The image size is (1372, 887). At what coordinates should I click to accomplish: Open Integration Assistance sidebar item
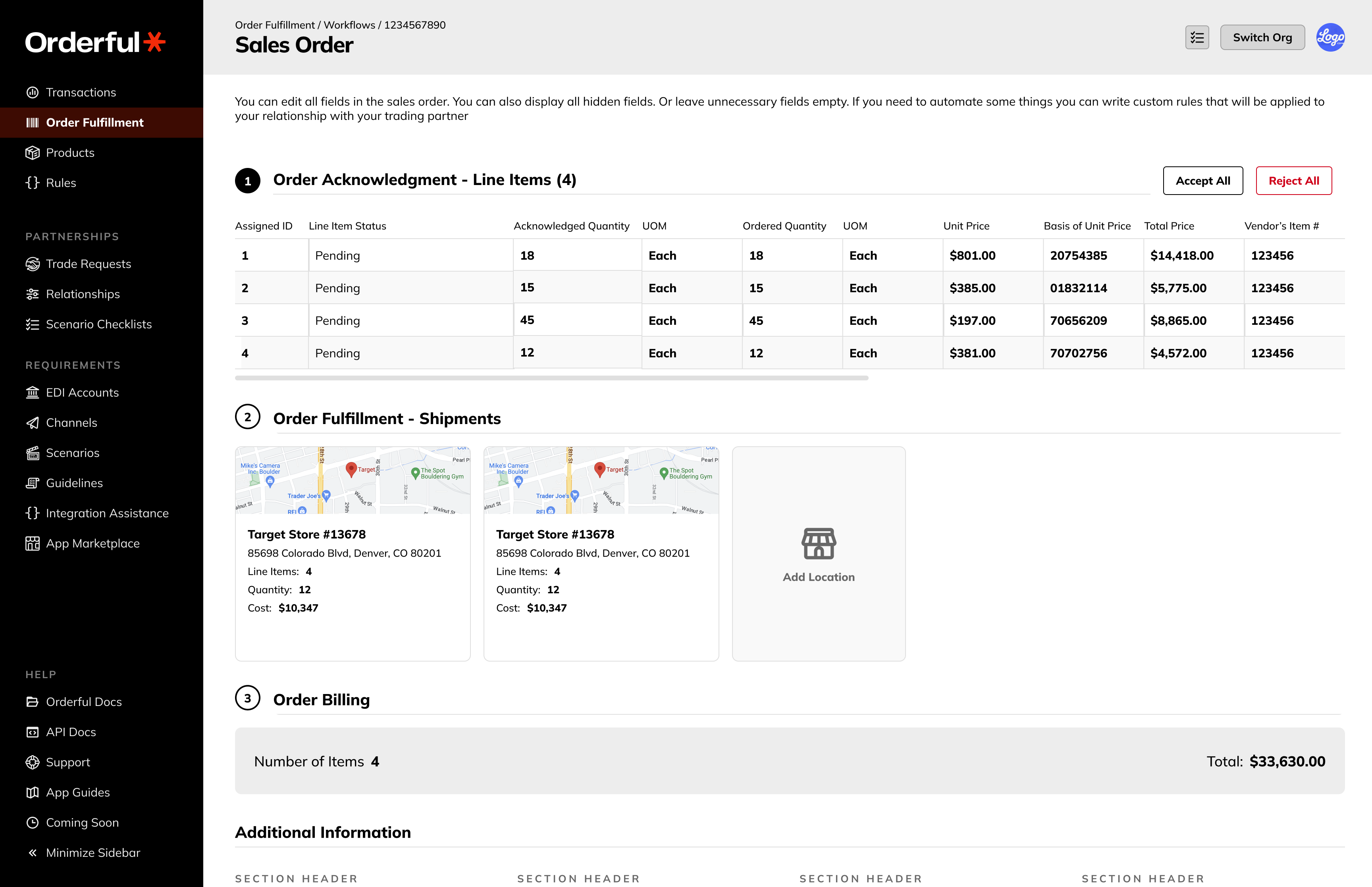click(x=101, y=513)
